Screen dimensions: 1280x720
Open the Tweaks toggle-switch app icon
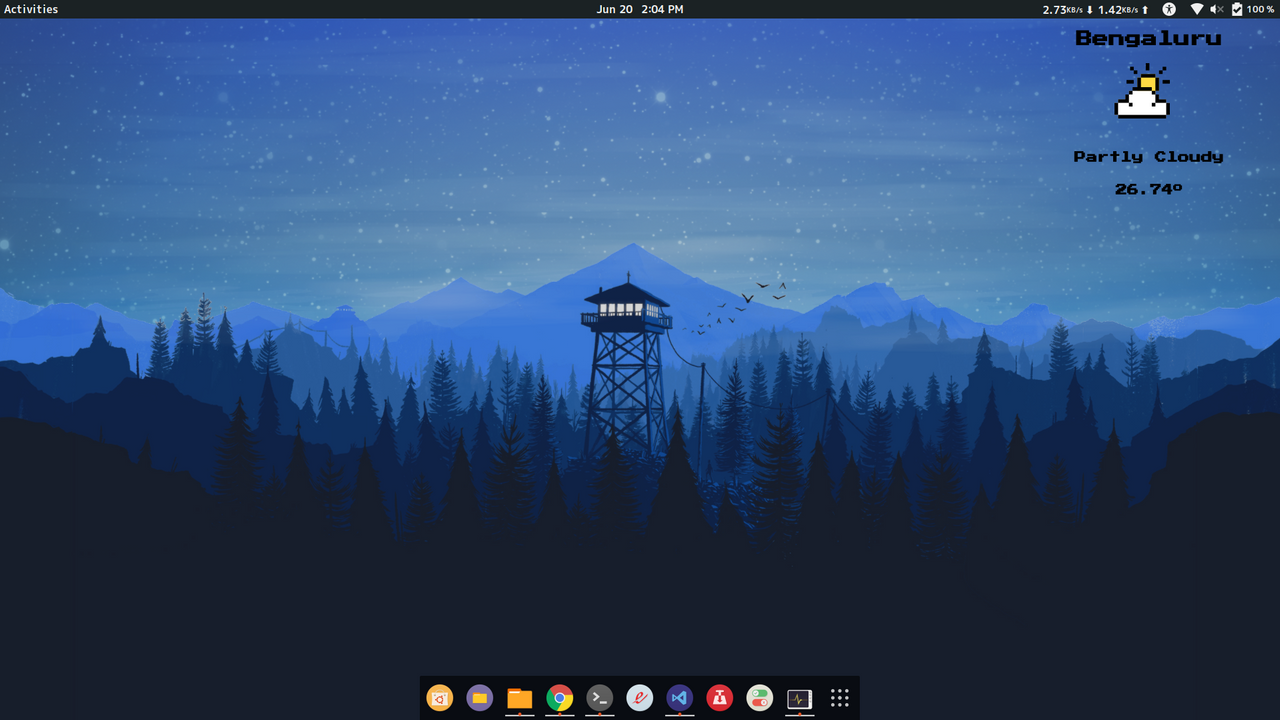point(760,698)
